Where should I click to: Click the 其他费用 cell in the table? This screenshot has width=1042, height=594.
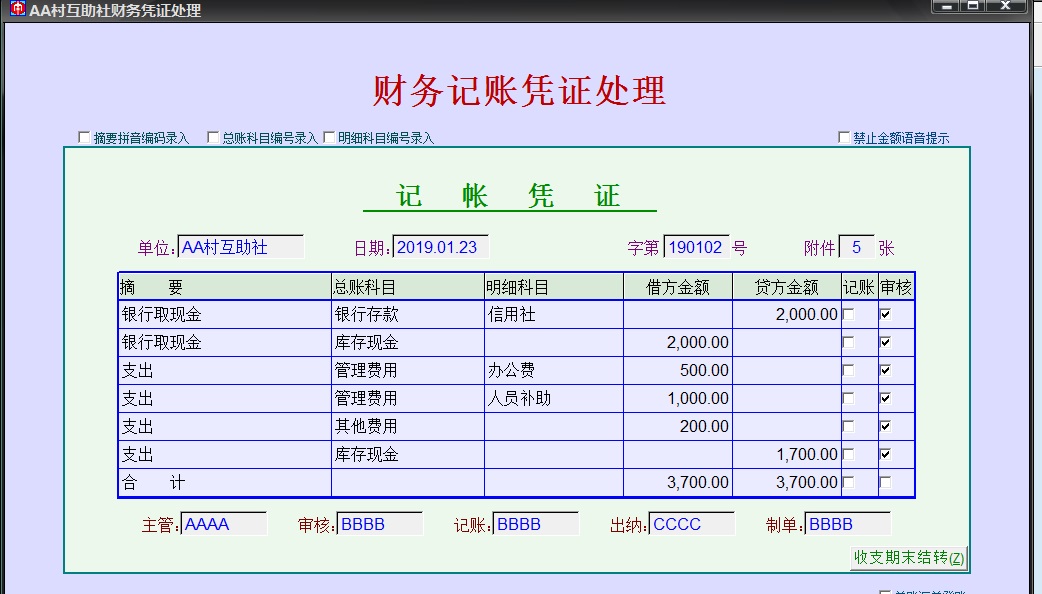(x=407, y=427)
